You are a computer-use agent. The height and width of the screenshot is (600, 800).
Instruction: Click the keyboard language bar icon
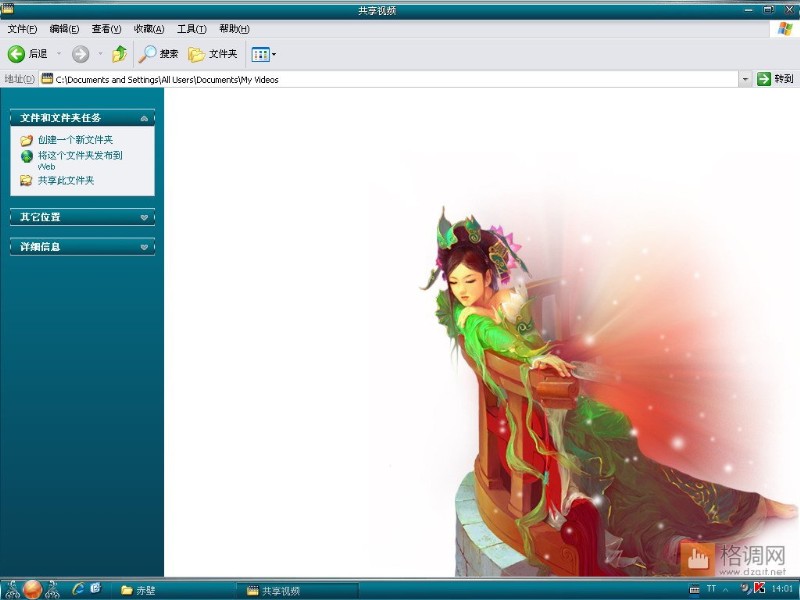click(x=694, y=589)
